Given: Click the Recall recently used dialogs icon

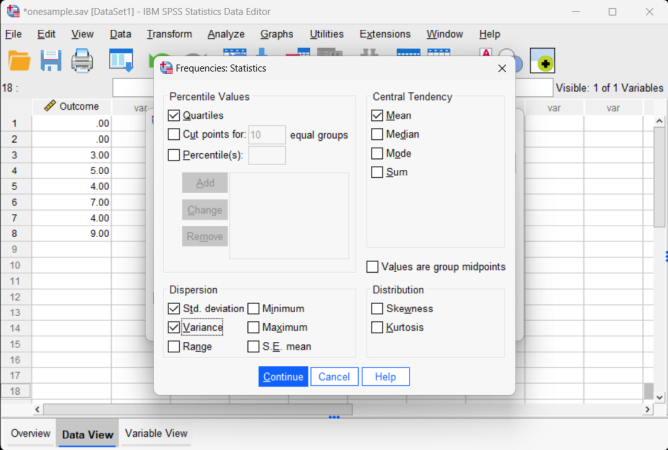Looking at the screenshot, I should [121, 60].
